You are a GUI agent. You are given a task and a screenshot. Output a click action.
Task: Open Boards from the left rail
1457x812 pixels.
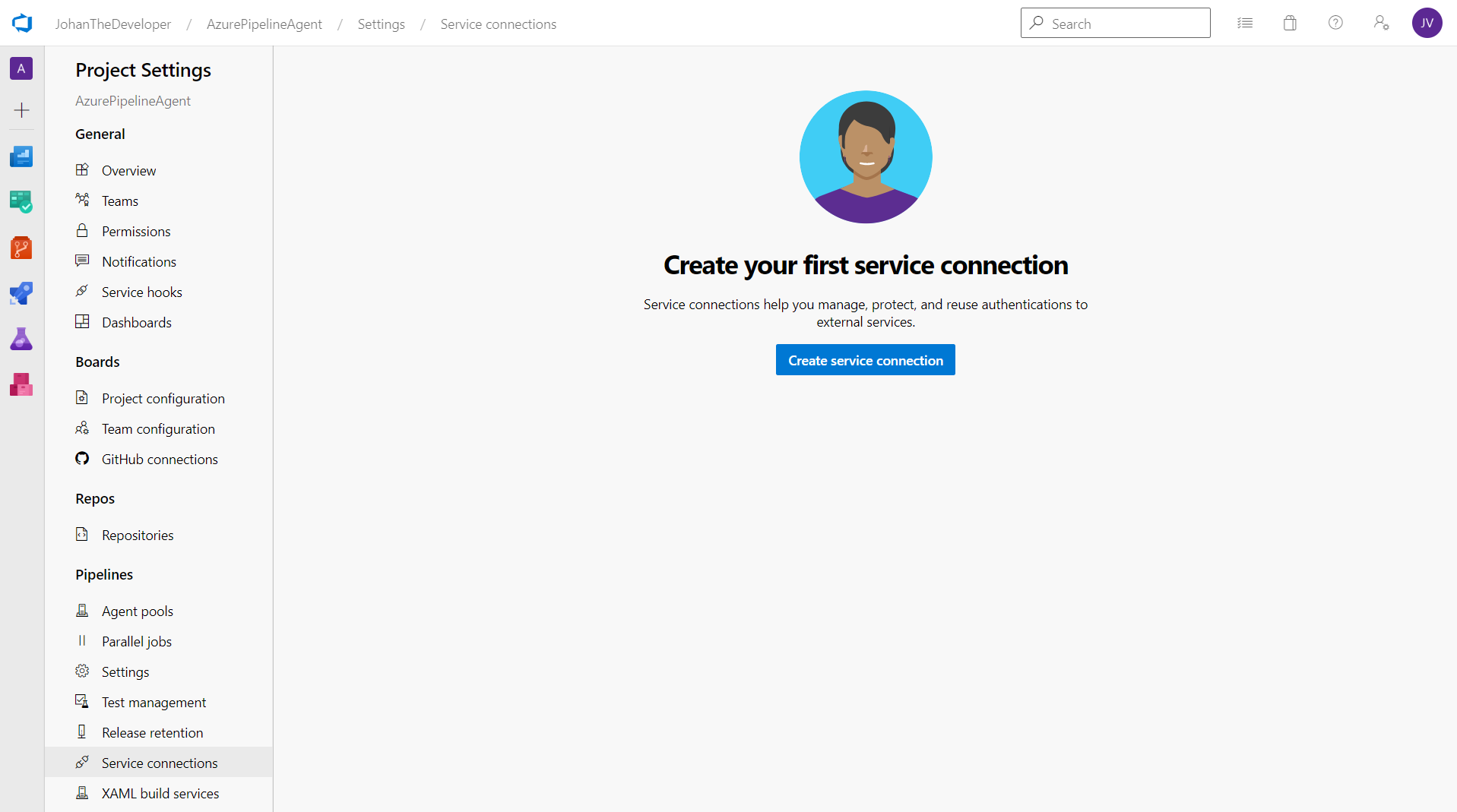[x=21, y=201]
